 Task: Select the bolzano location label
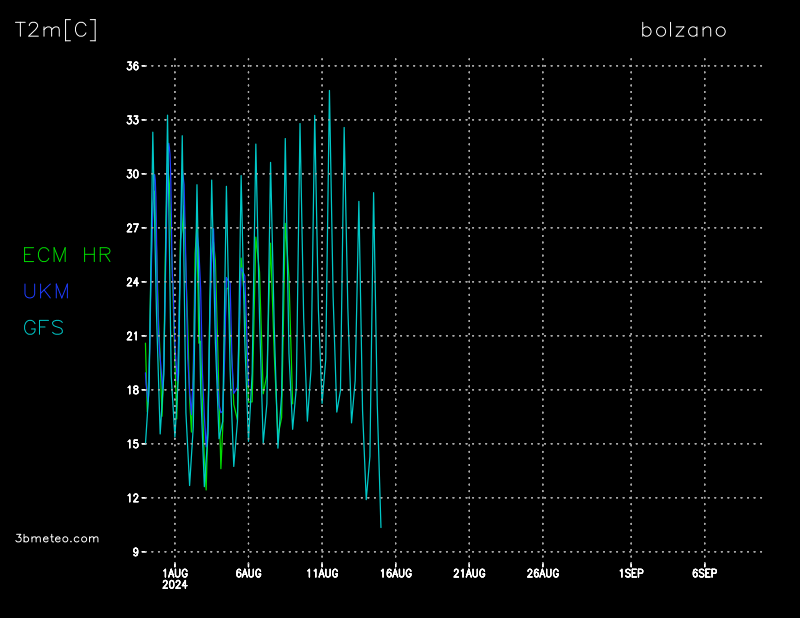(683, 30)
